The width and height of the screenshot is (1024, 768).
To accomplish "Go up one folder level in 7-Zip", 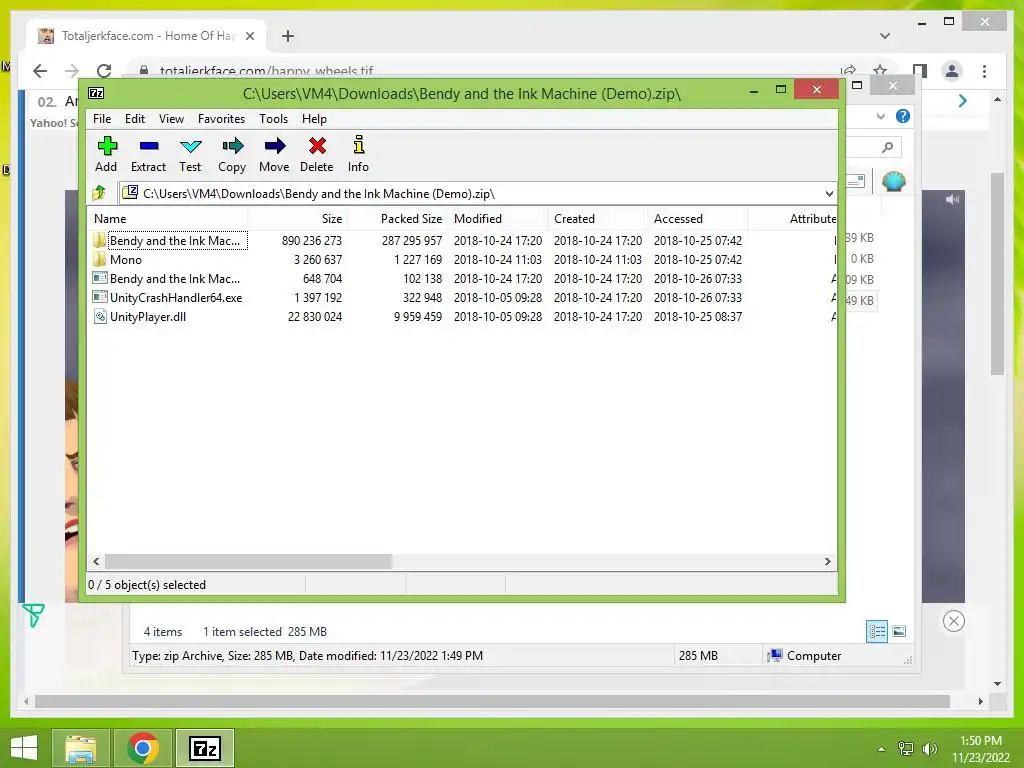I will click(99, 193).
